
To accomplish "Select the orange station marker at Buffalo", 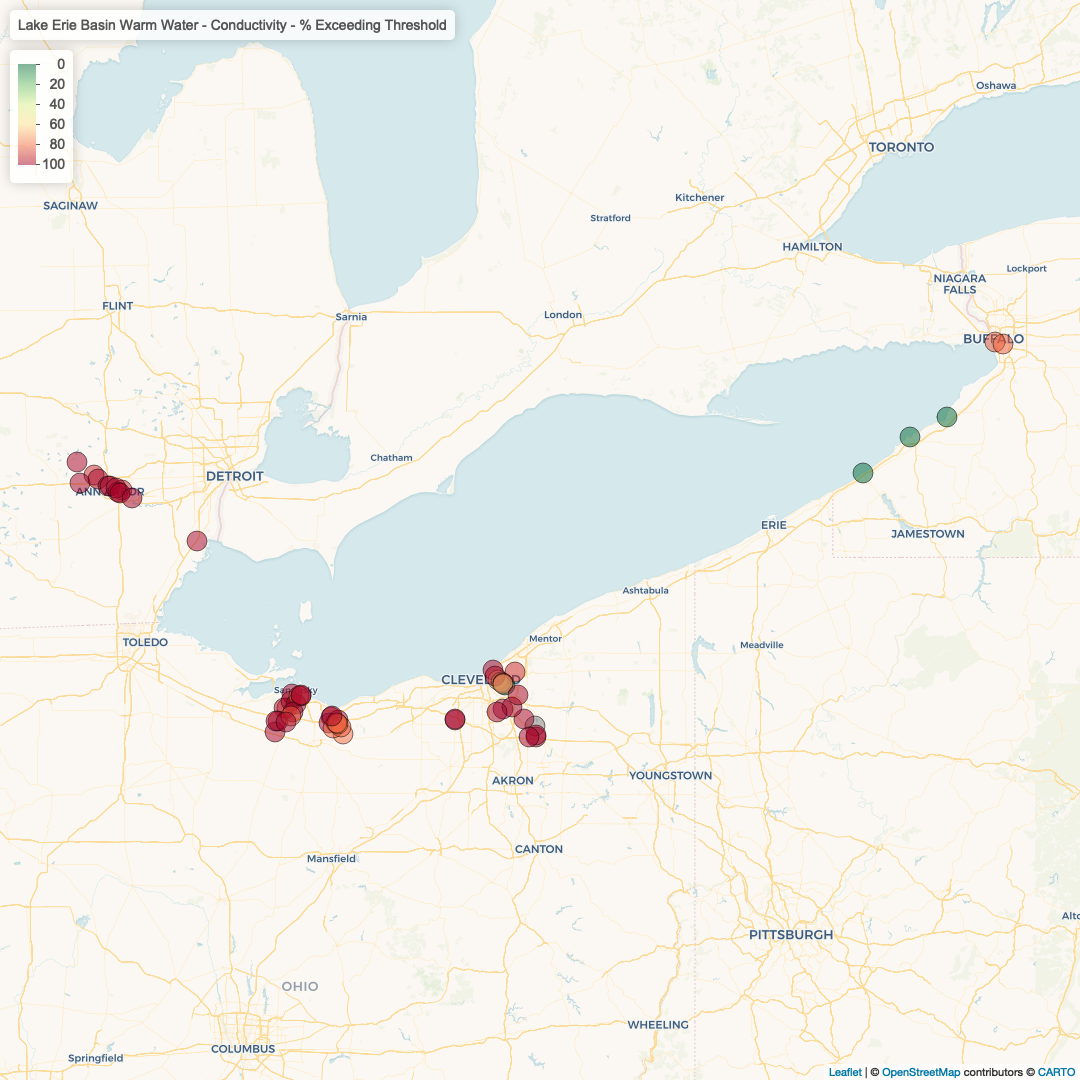I will click(998, 342).
